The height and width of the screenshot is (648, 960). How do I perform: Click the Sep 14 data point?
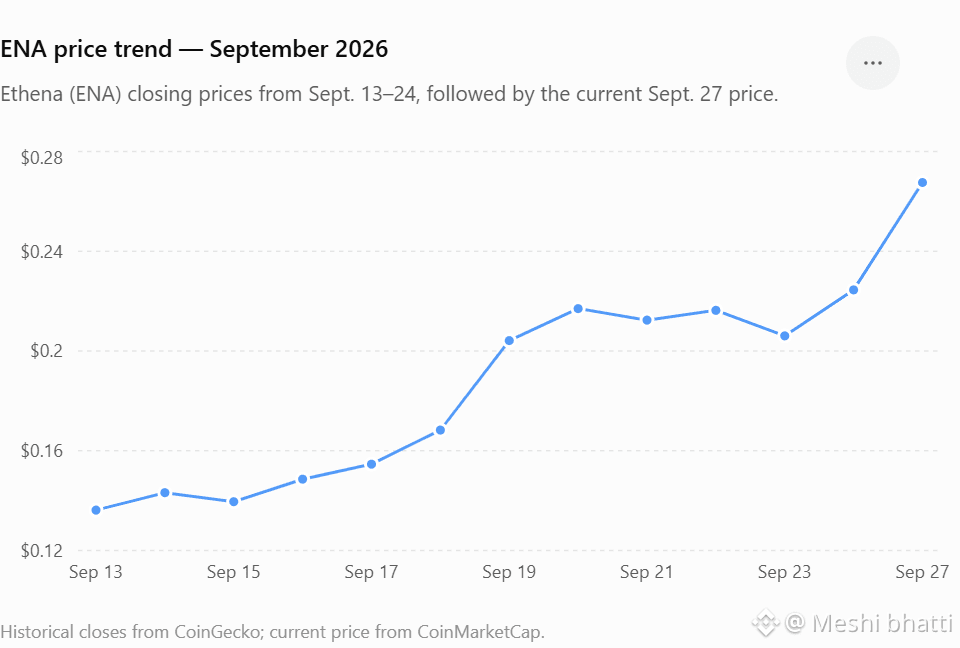165,492
